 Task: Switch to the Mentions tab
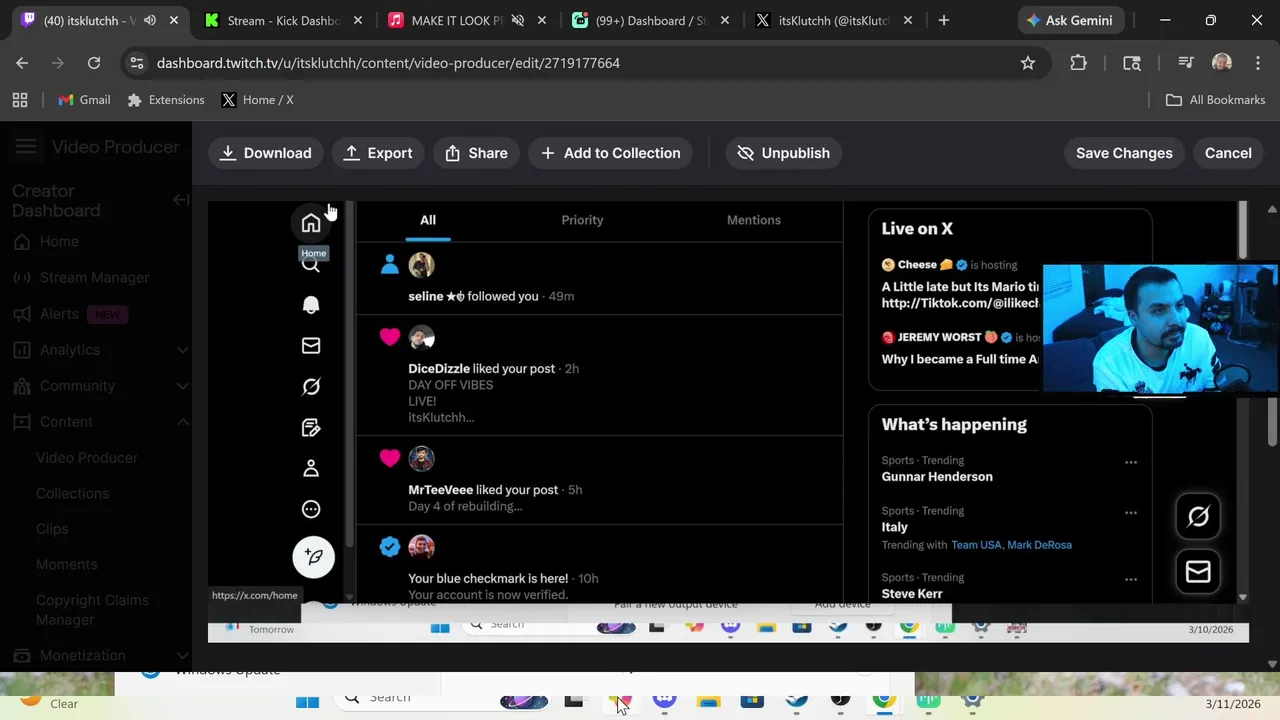(754, 220)
